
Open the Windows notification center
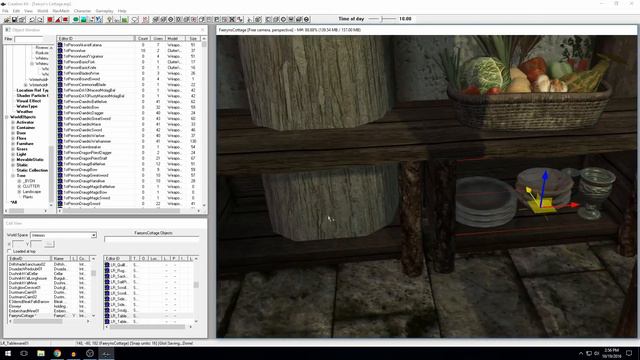tap(629, 353)
